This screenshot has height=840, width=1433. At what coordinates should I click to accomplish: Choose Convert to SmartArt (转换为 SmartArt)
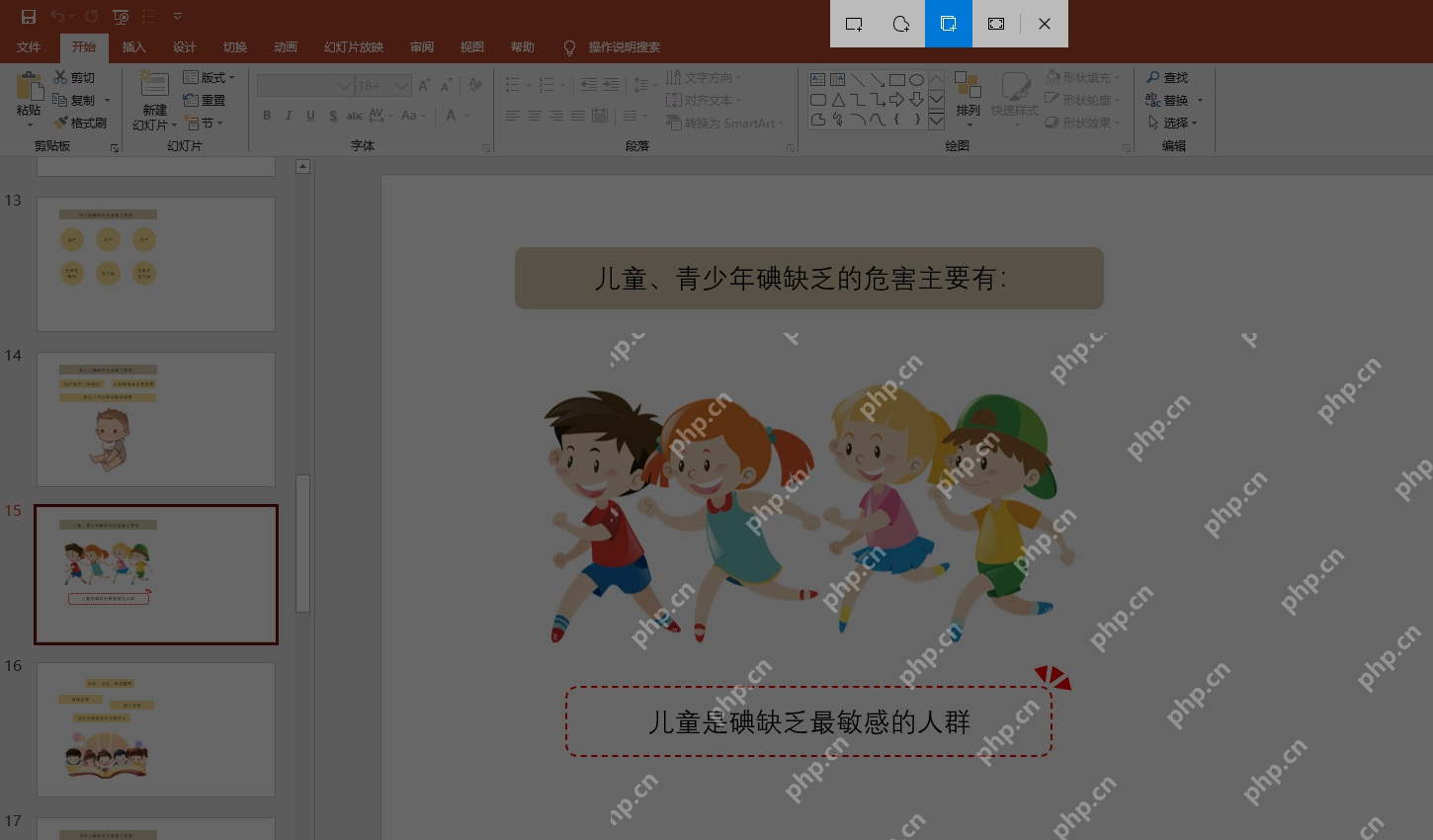(724, 123)
